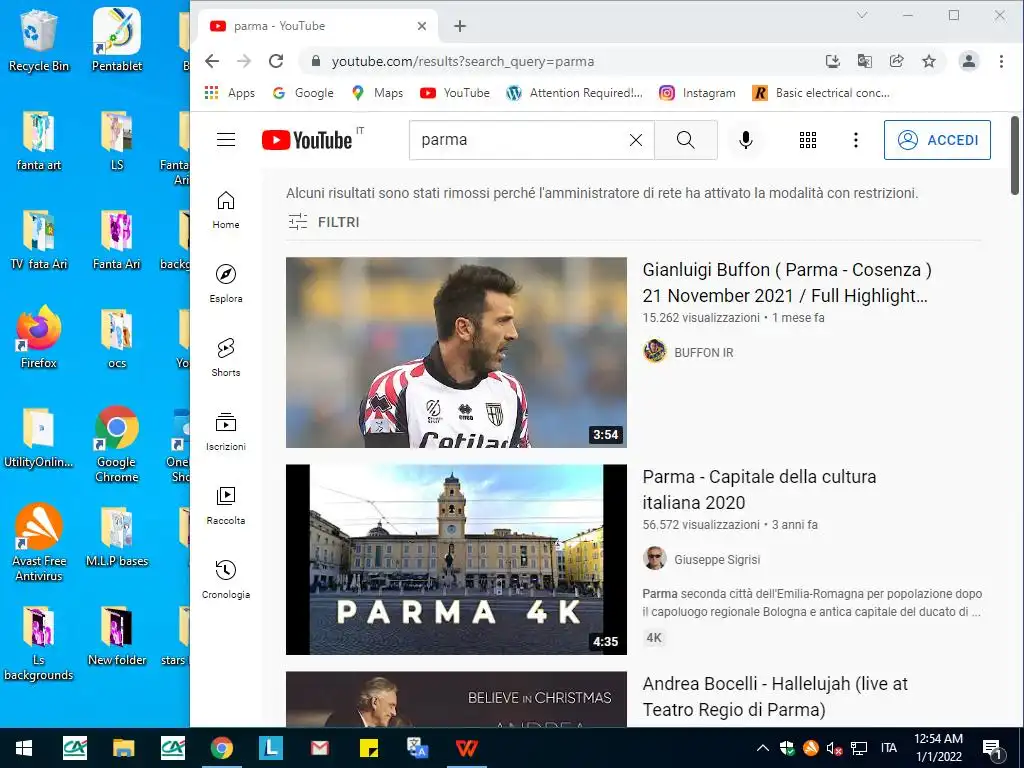Image resolution: width=1024 pixels, height=768 pixels.
Task: Open YouTube settings three-dot menu
Action: (856, 140)
